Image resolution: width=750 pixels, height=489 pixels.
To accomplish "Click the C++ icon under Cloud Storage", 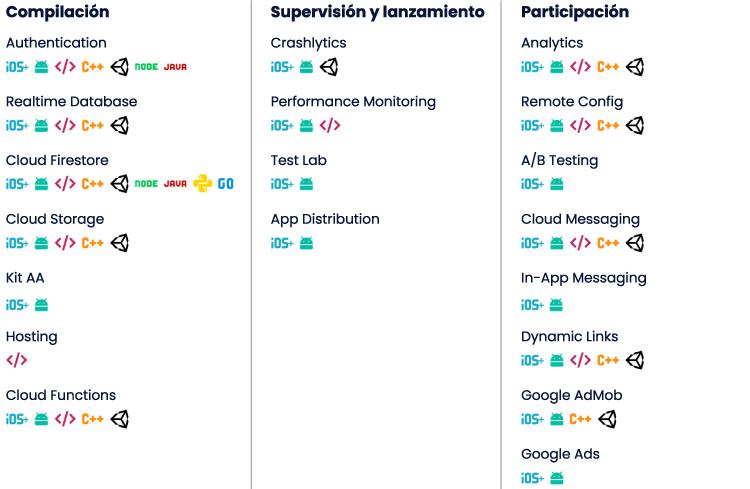I will pyautogui.click(x=93, y=243).
